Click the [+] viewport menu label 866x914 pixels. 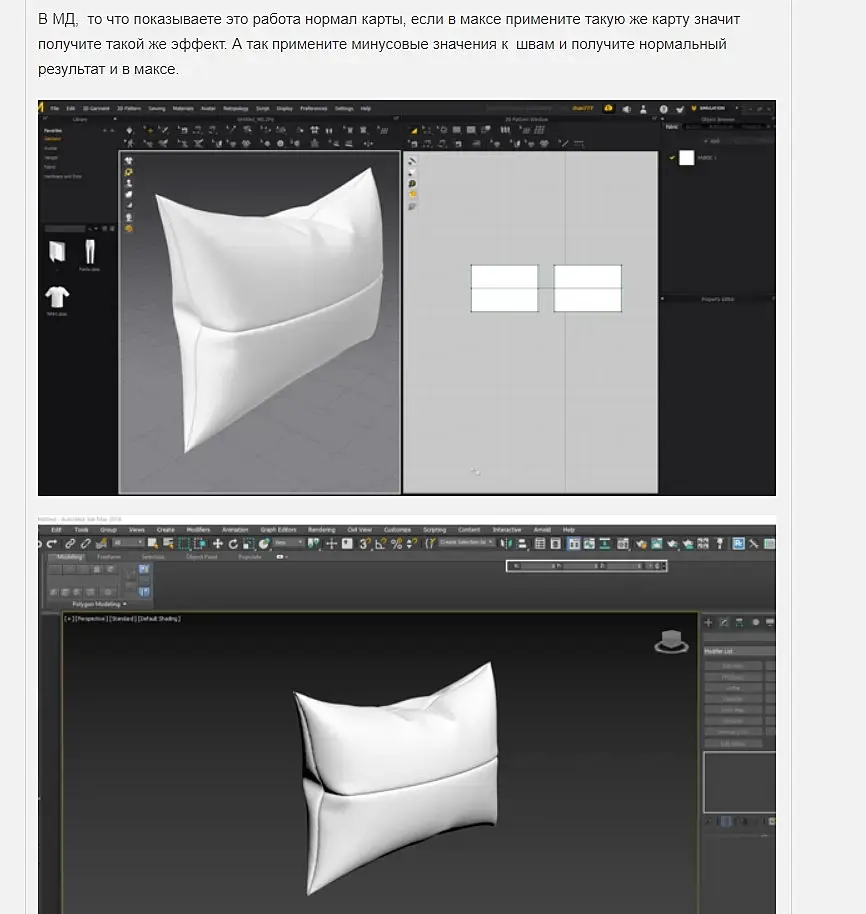coord(69,619)
